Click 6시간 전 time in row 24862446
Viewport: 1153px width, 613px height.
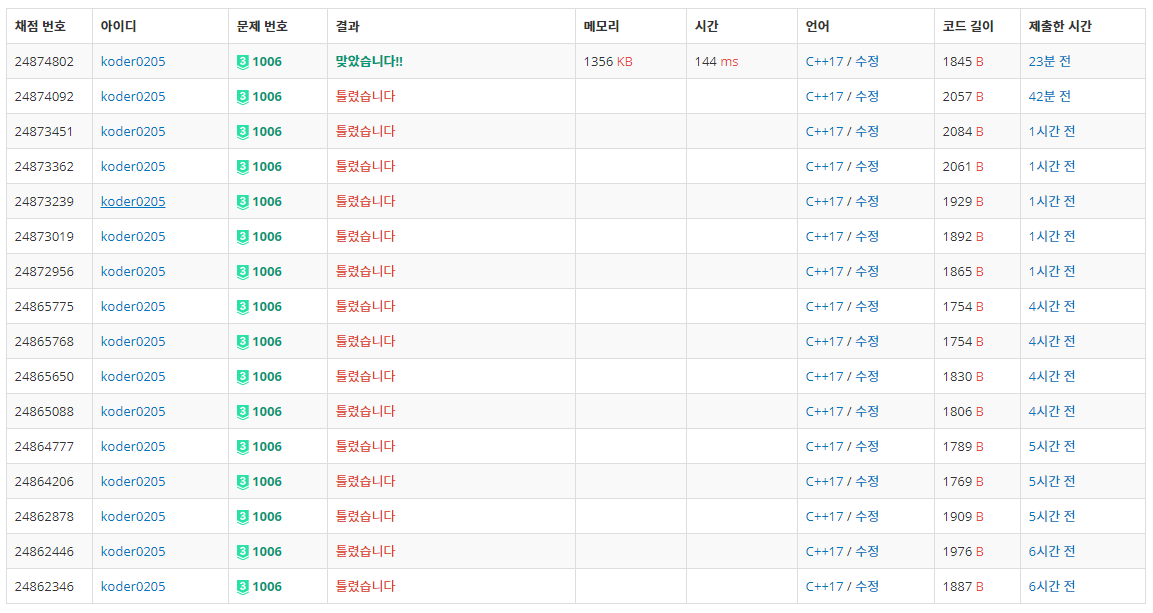[x=1052, y=551]
